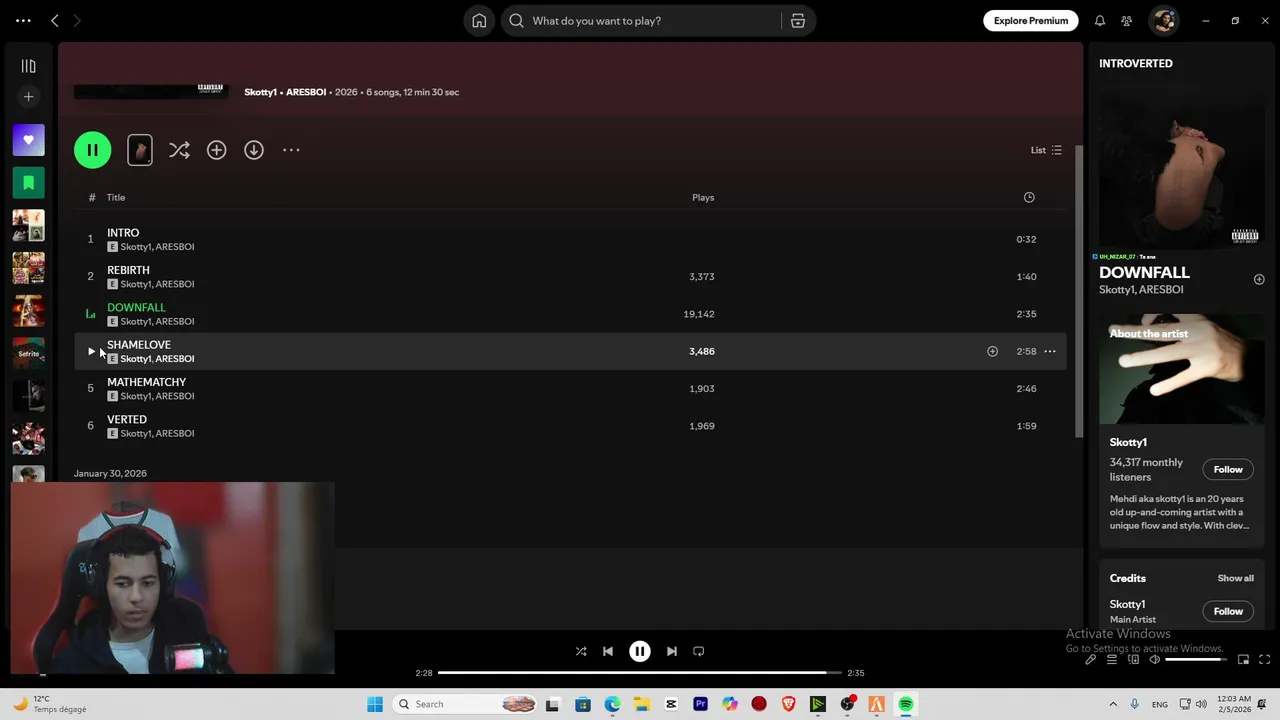This screenshot has width=1280, height=720.
Task: Add the album to Your Library
Action: pyautogui.click(x=216, y=150)
